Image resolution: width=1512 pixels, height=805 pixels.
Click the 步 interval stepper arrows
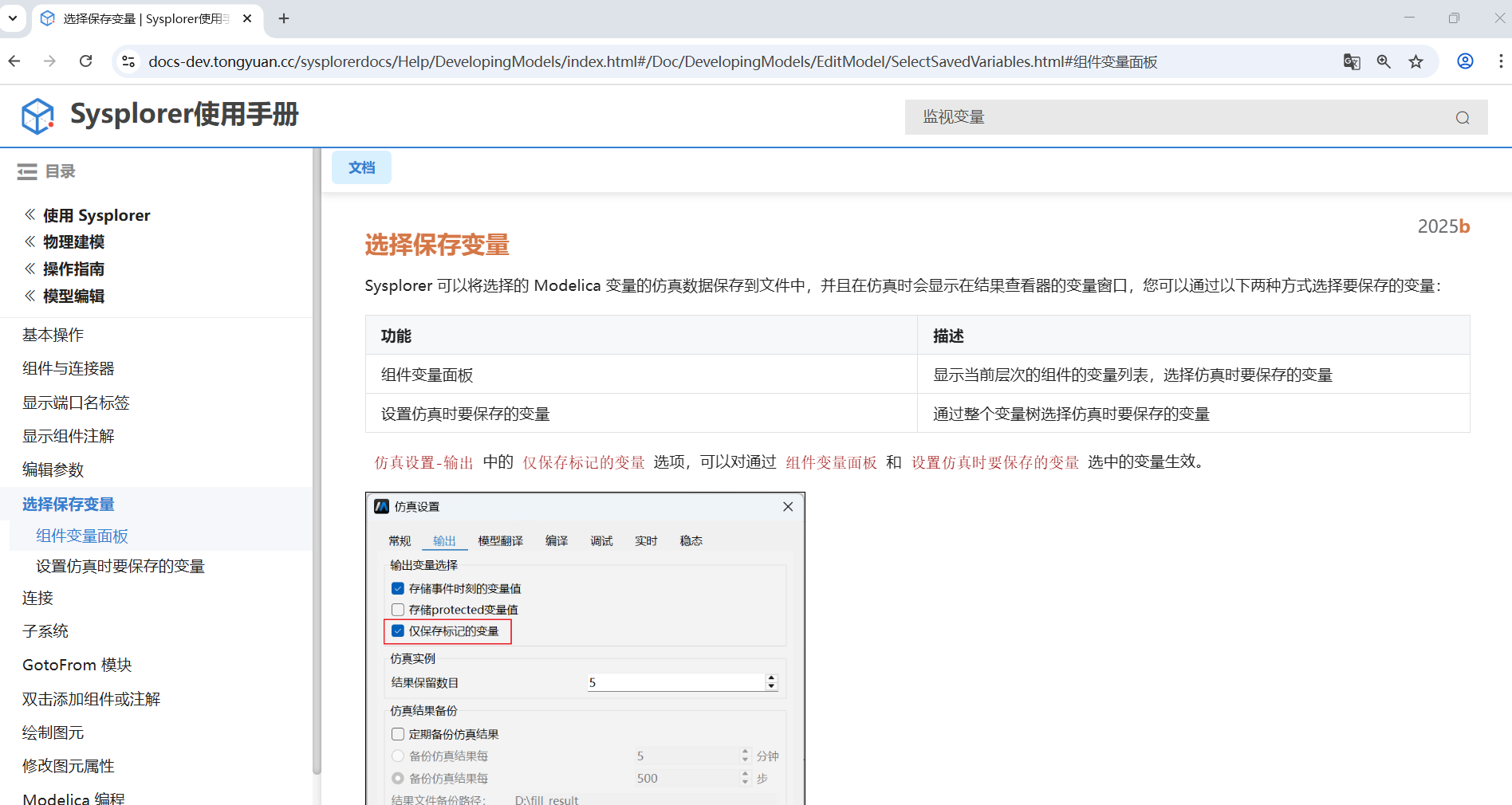pos(746,778)
